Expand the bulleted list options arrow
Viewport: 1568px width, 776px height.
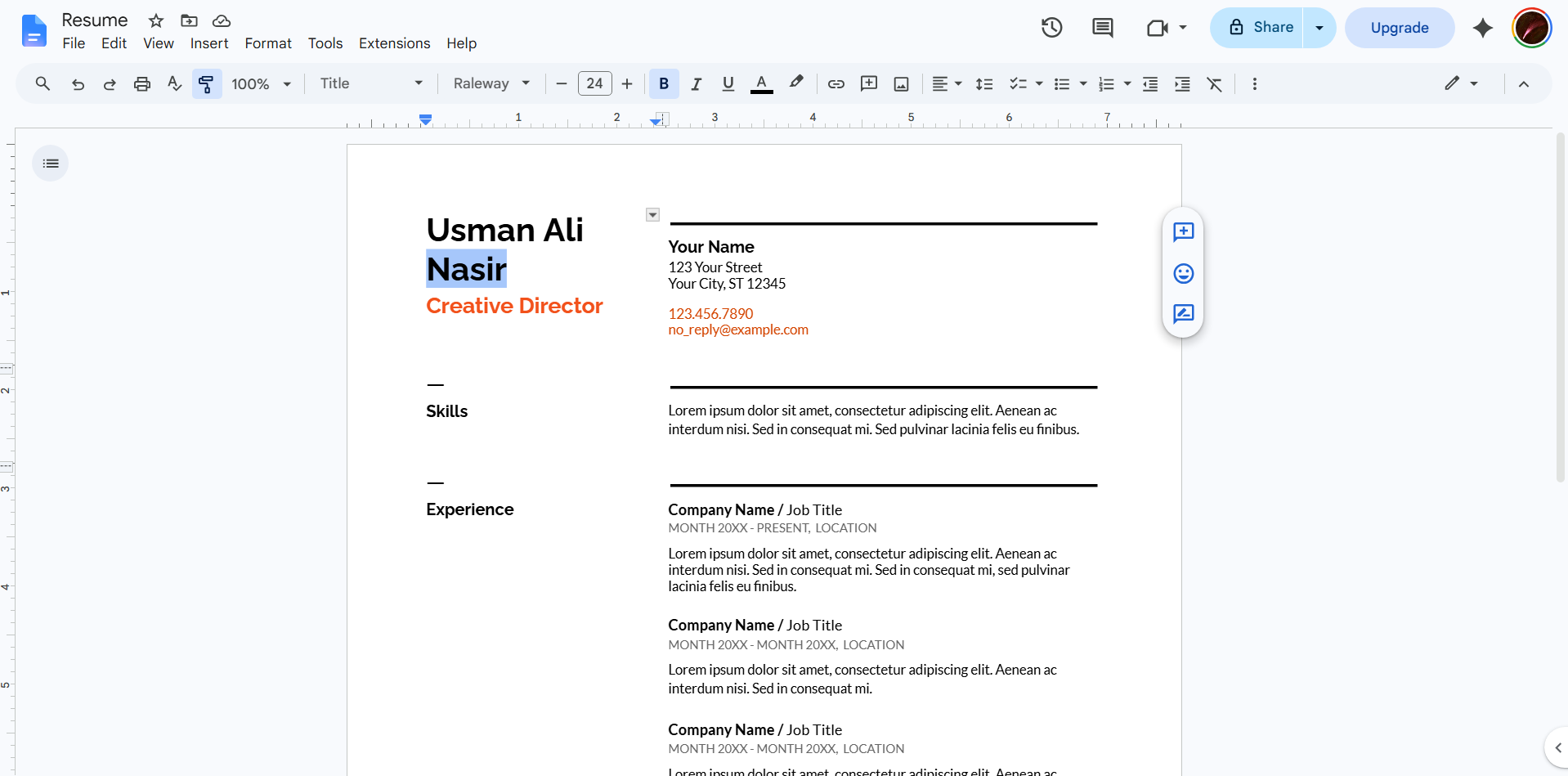pos(1083,83)
